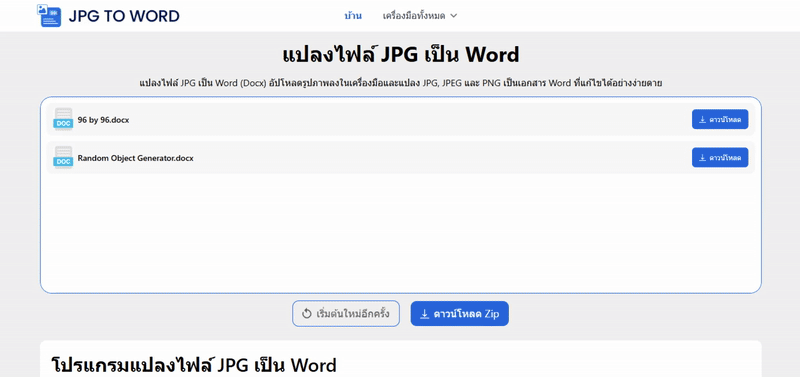Click the JPG TO WORD logo icon
800x377 pixels.
[49, 15]
